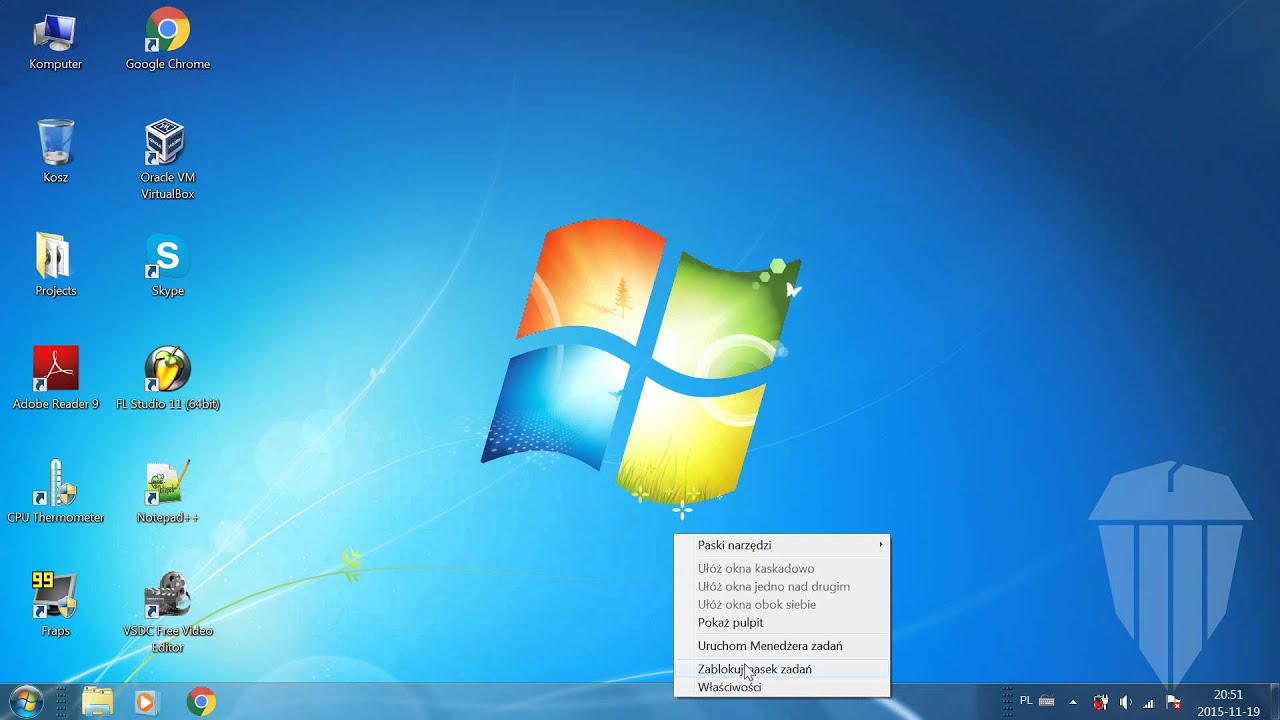
Task: Select the Skype desktop shortcut
Action: [167, 265]
